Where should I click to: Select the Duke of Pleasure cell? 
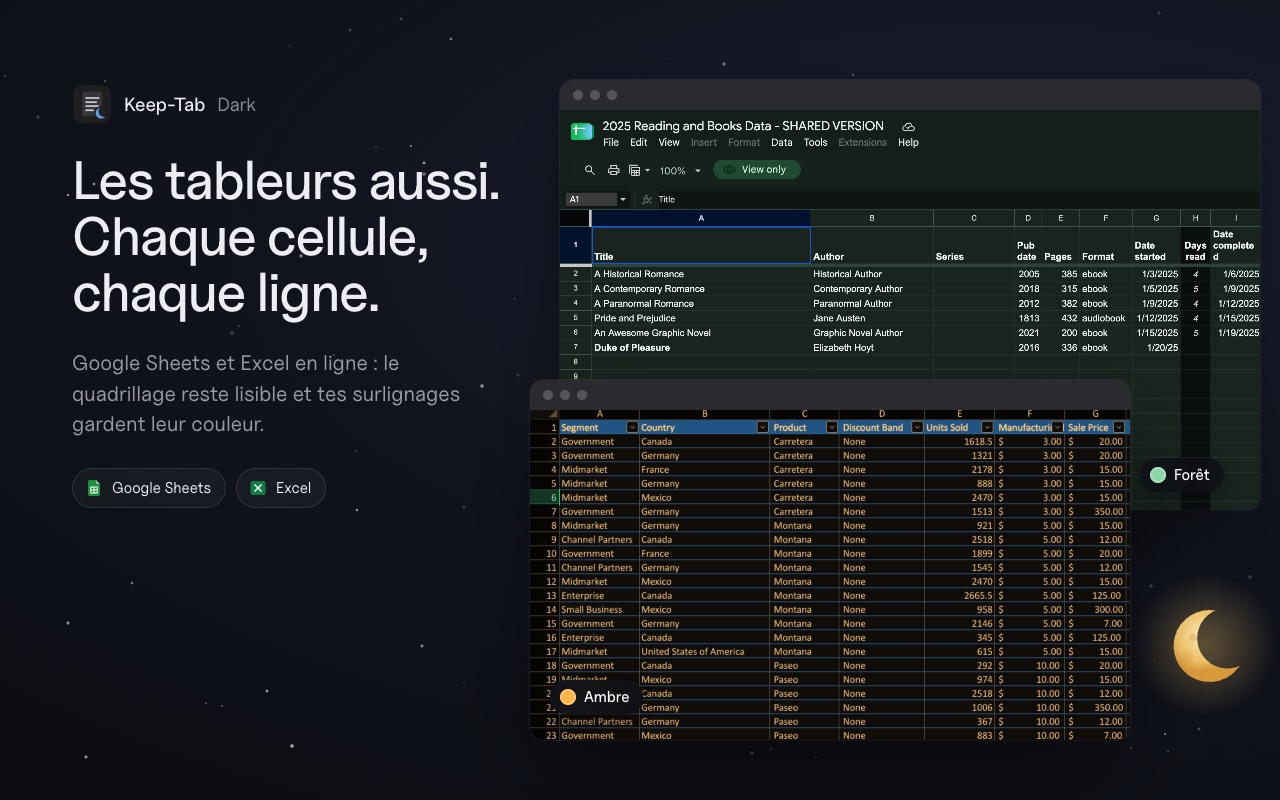701,347
